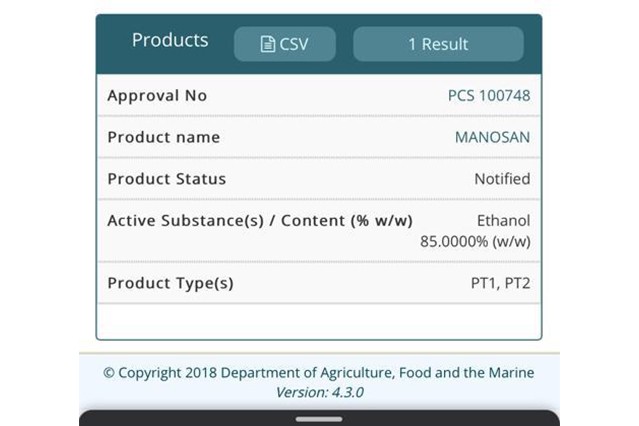The width and height of the screenshot is (639, 426).
Task: Click the Version 4.3.0 footer text
Action: (x=319, y=392)
